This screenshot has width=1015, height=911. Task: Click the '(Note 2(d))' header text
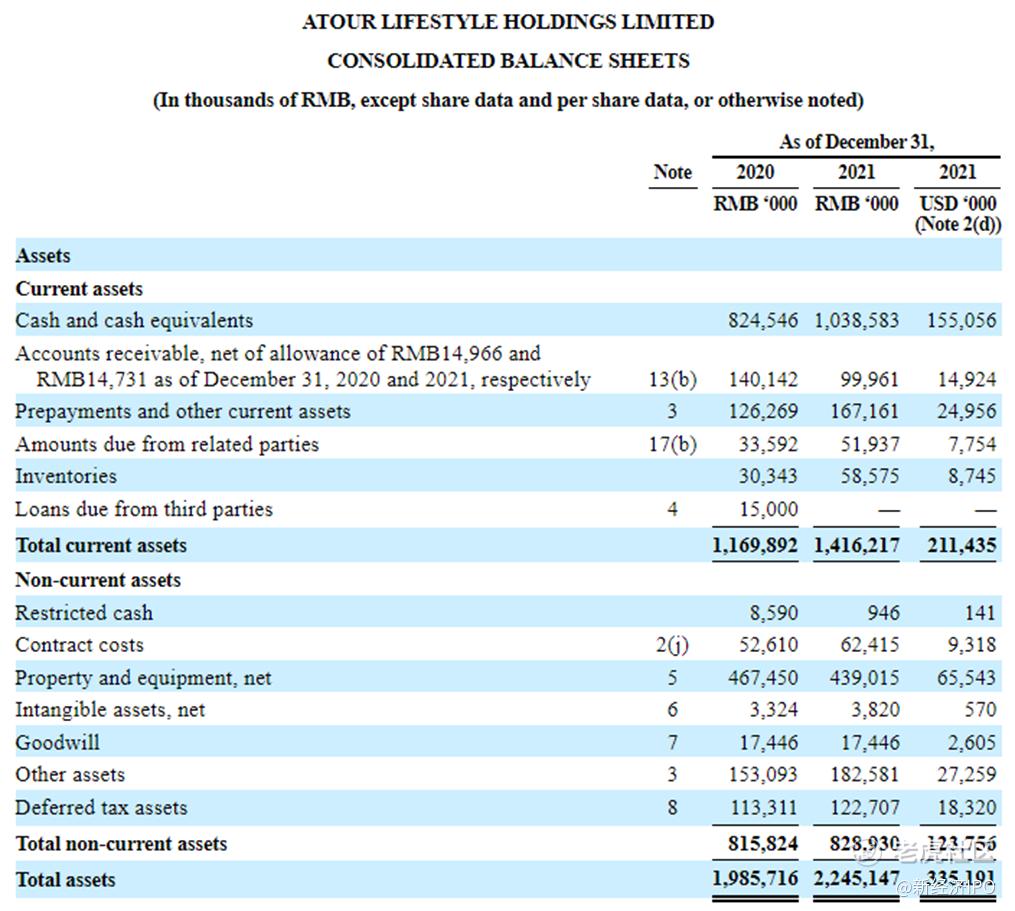click(x=957, y=224)
